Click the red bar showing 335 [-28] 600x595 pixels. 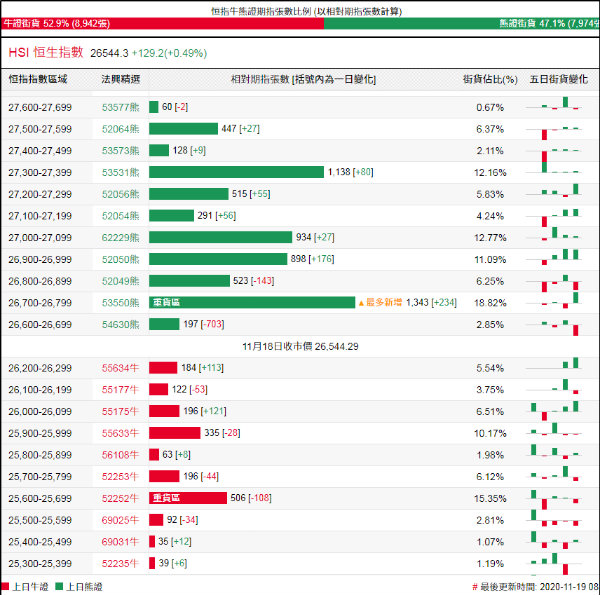coord(174,433)
